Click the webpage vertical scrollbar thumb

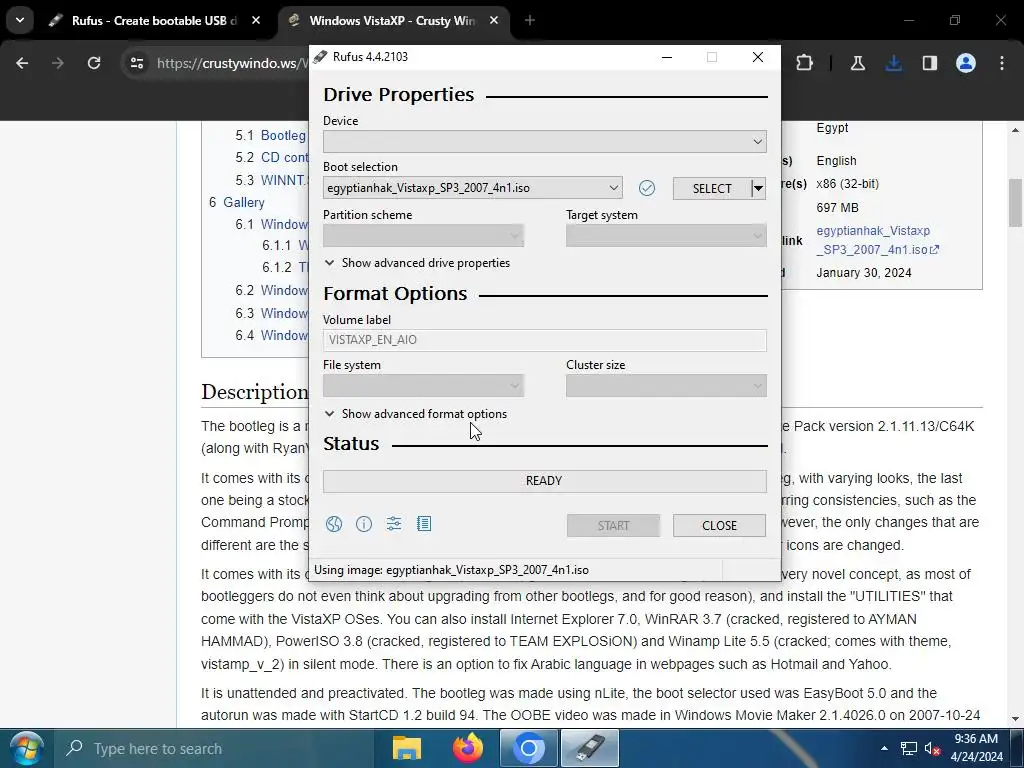(1016, 202)
